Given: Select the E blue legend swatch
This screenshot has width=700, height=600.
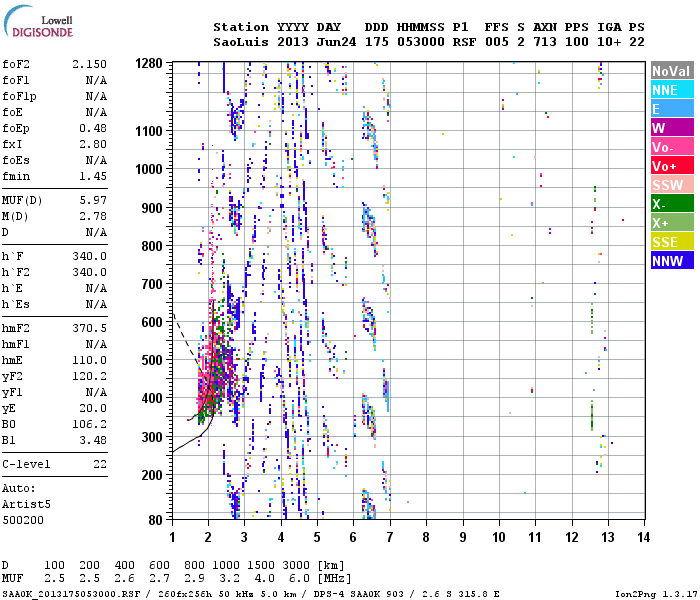Looking at the screenshot, I should (672, 108).
